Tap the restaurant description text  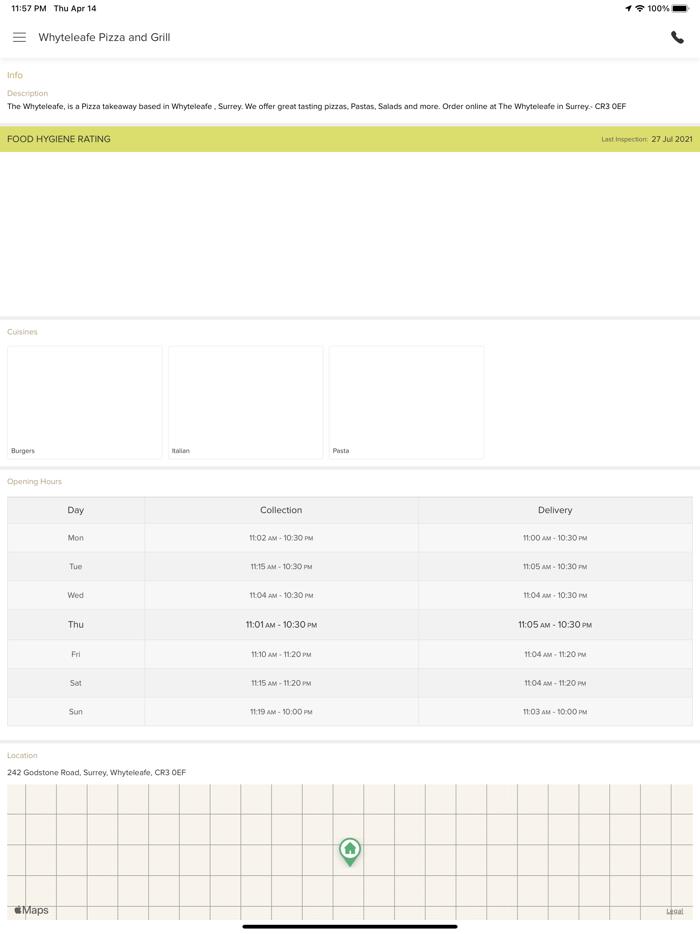(x=316, y=106)
